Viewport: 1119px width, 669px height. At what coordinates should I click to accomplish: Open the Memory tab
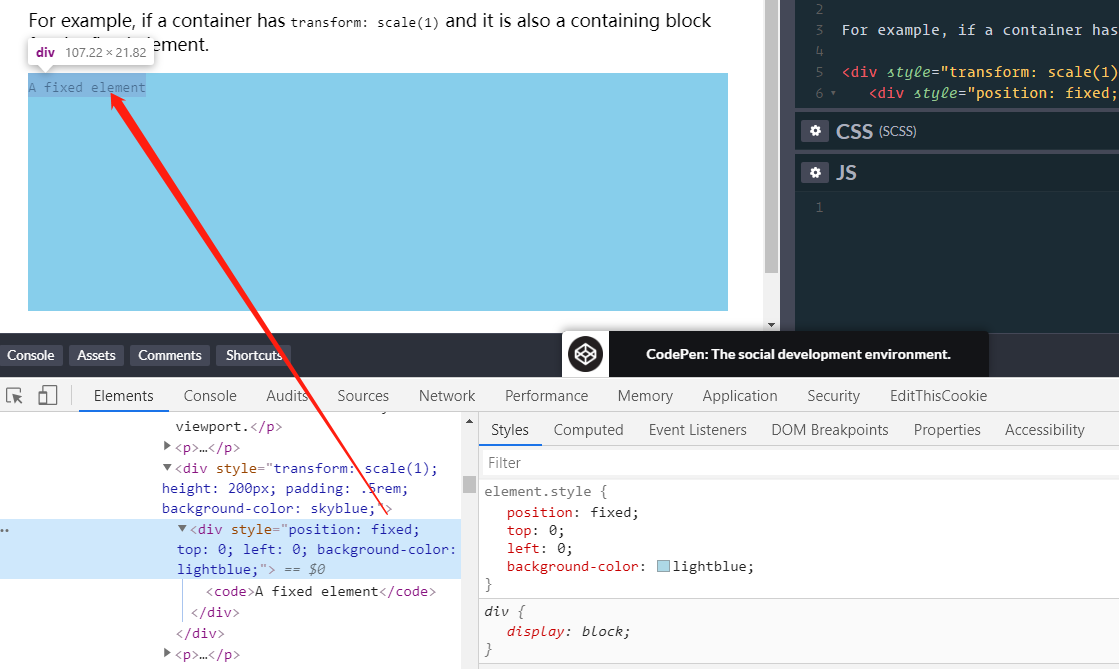tap(645, 396)
